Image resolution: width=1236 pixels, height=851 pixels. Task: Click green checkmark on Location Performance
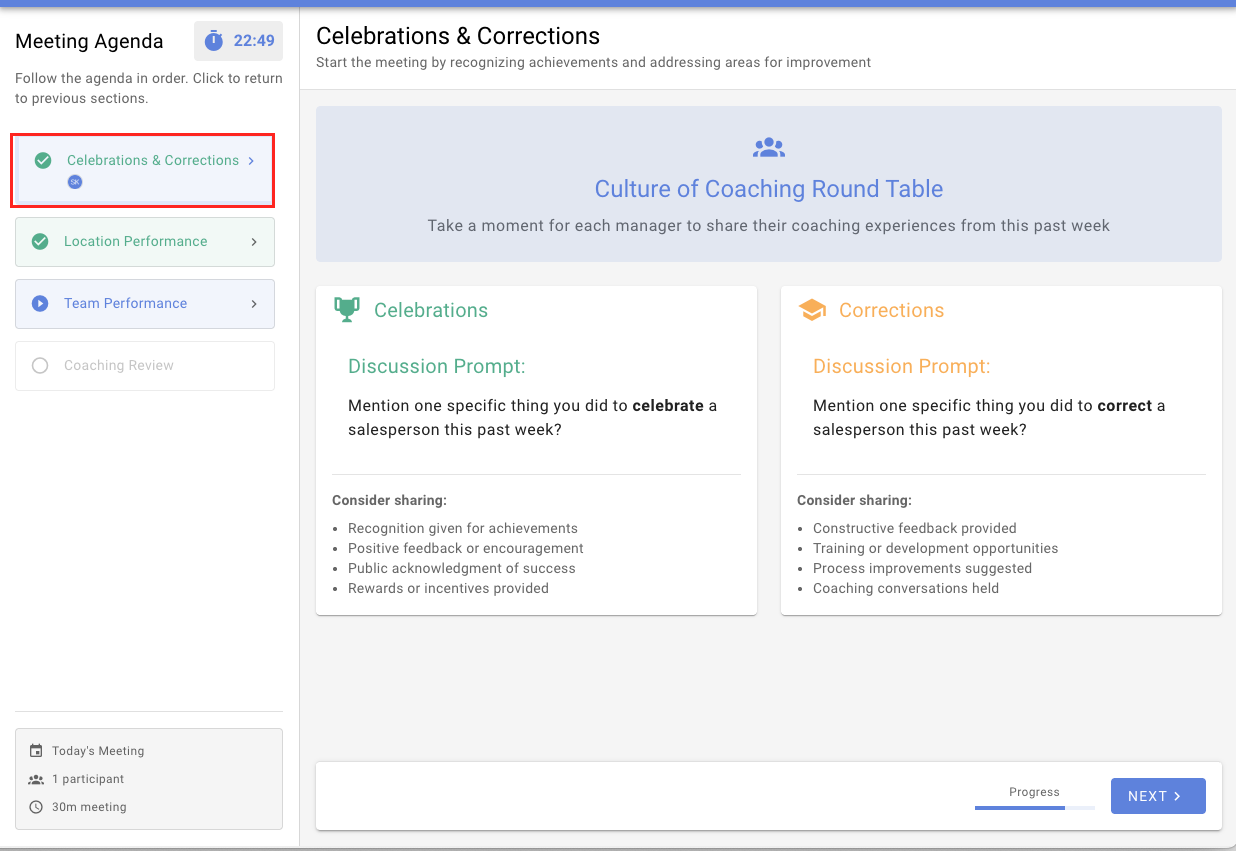click(40, 242)
